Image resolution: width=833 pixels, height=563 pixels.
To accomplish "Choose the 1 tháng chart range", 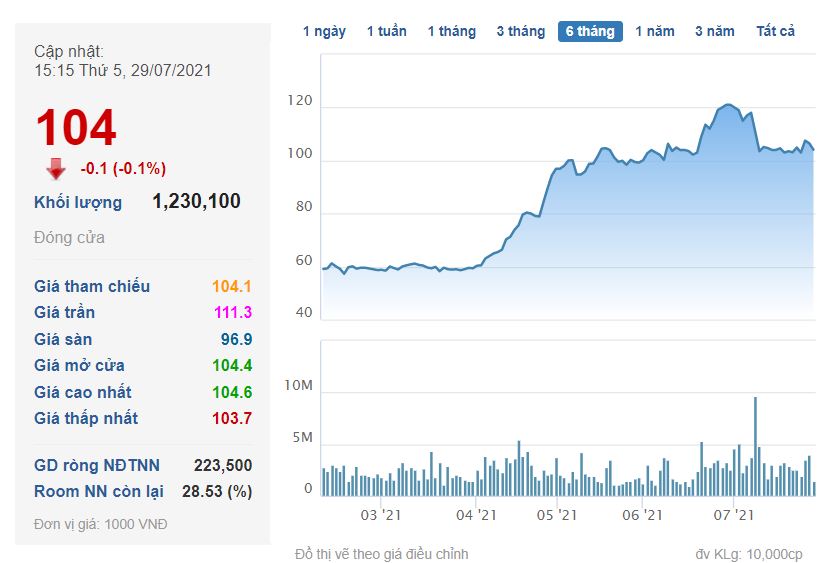I will click(x=451, y=31).
